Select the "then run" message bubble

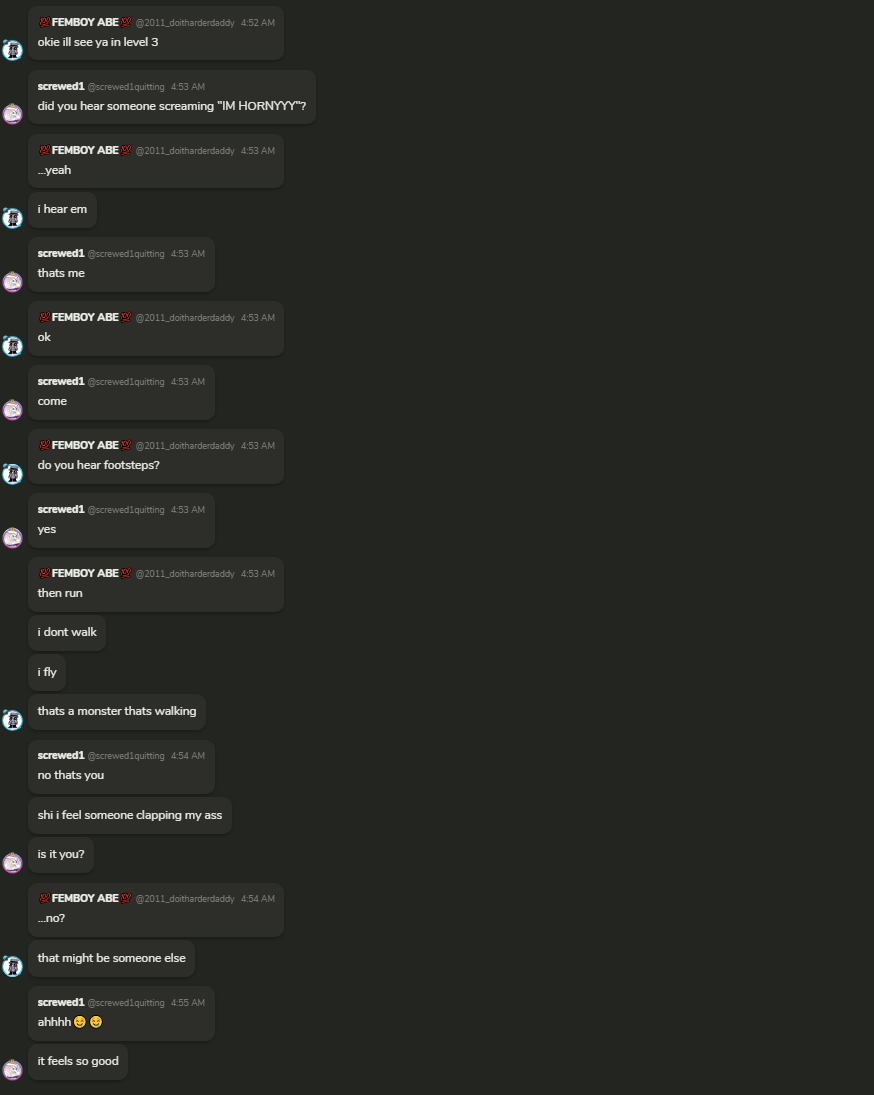(x=156, y=585)
